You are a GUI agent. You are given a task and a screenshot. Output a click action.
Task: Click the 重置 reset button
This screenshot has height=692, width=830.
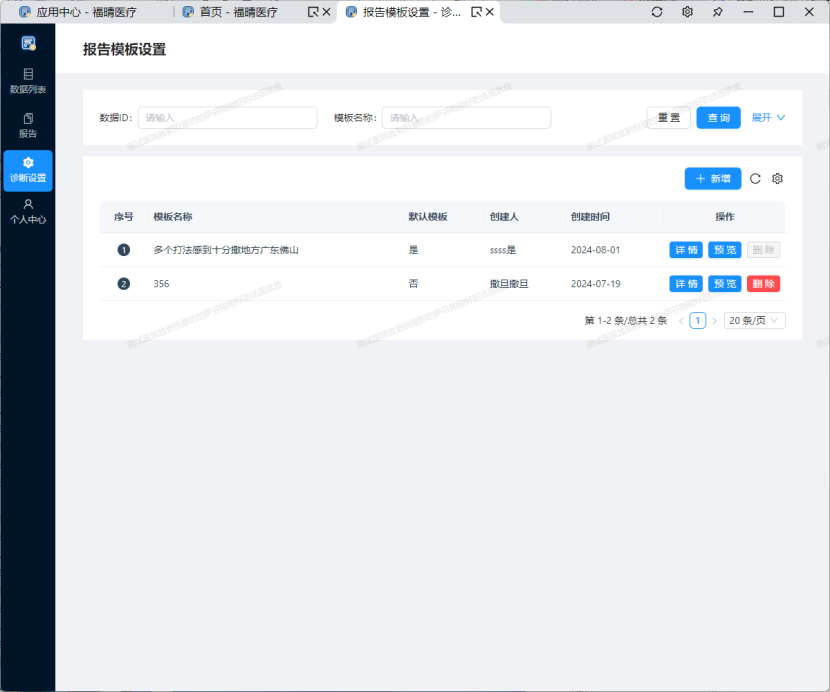pyautogui.click(x=669, y=117)
